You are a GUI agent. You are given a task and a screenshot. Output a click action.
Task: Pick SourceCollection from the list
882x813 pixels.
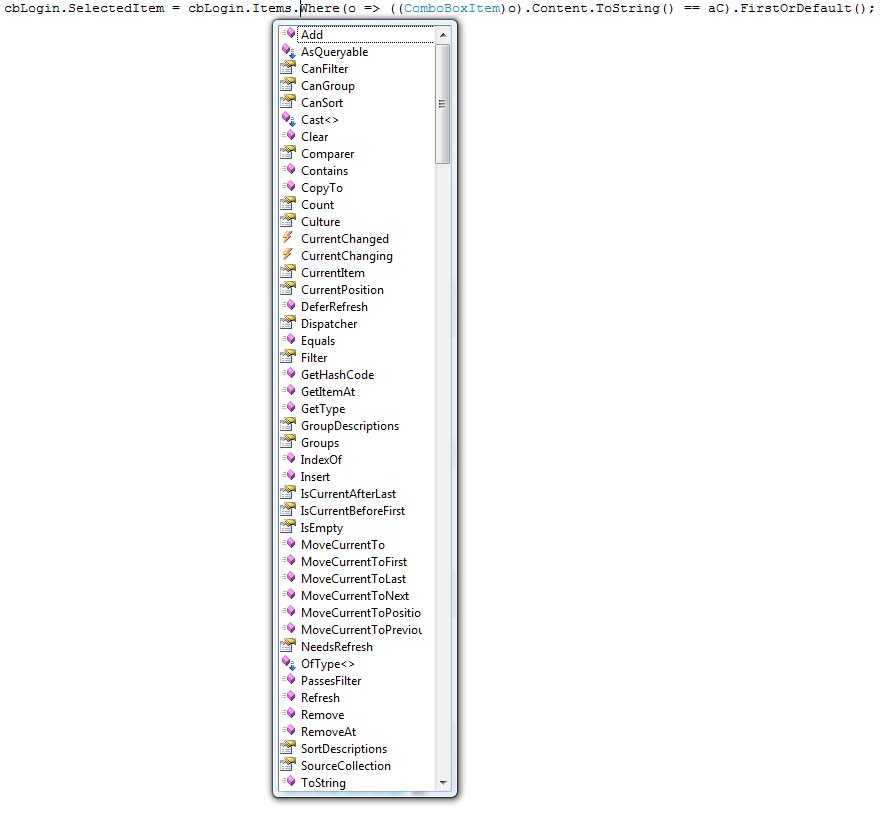345,766
